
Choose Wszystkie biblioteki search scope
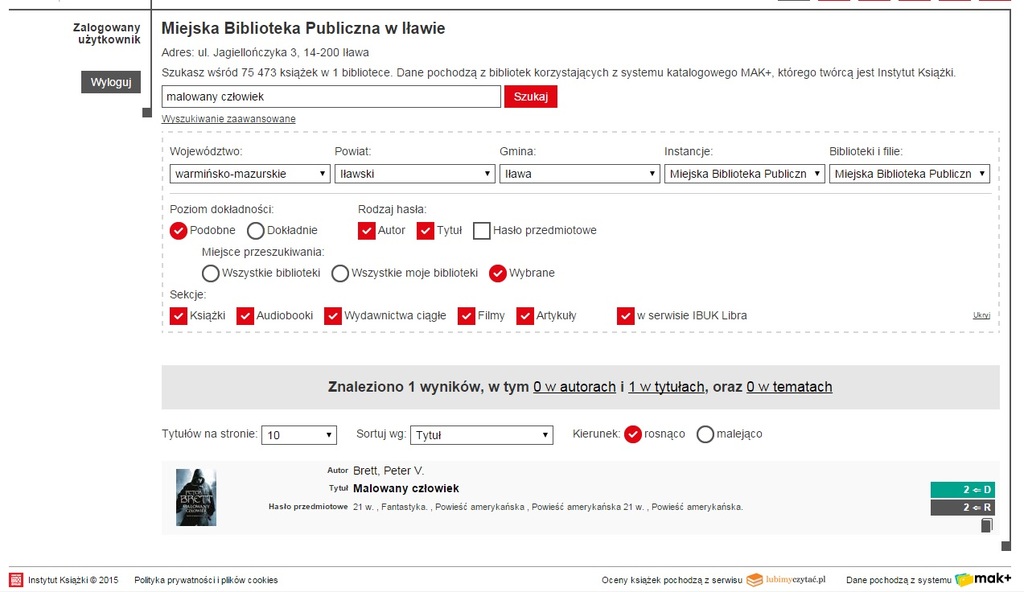pos(210,273)
